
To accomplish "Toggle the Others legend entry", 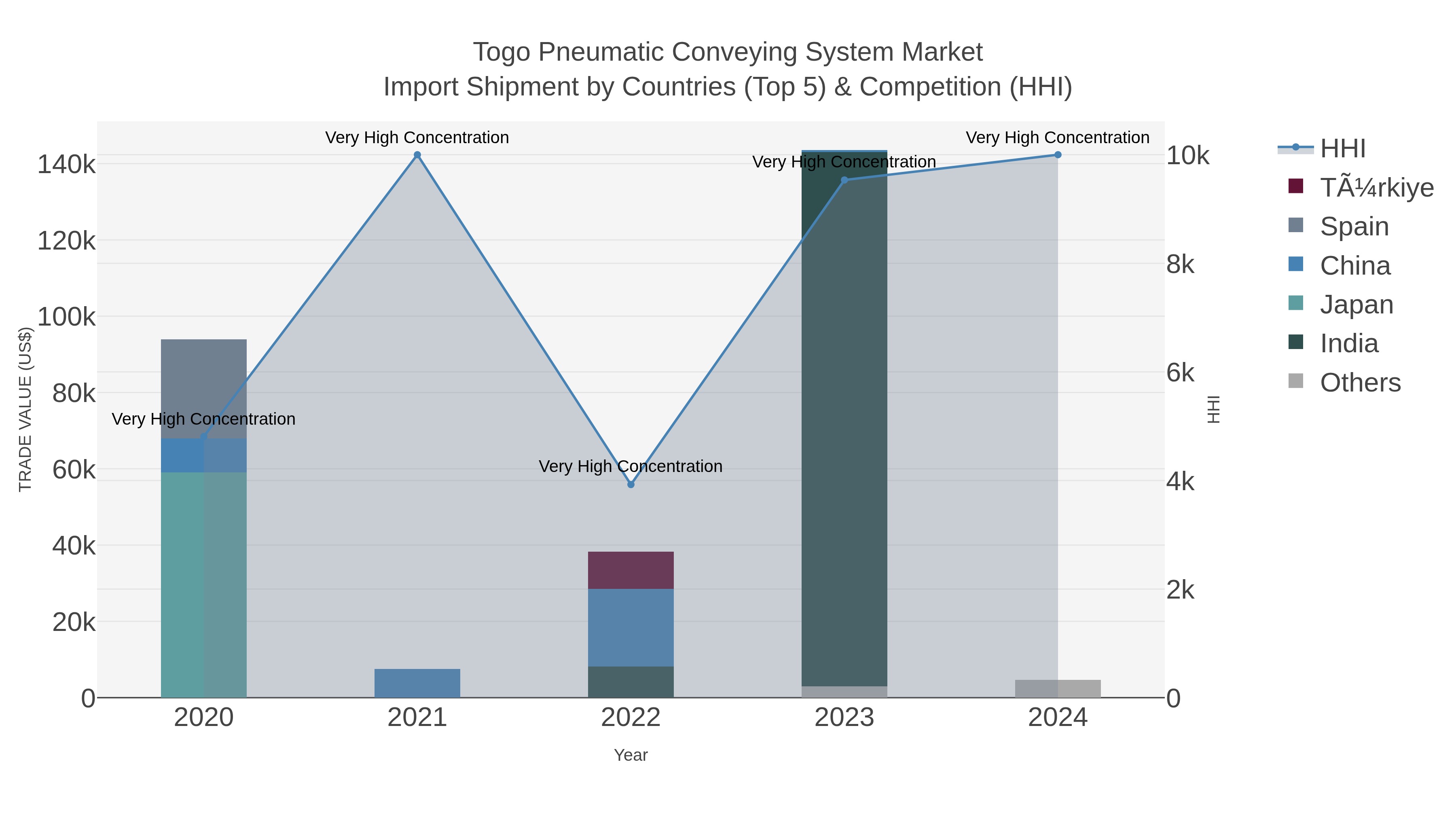I will coord(1344,382).
